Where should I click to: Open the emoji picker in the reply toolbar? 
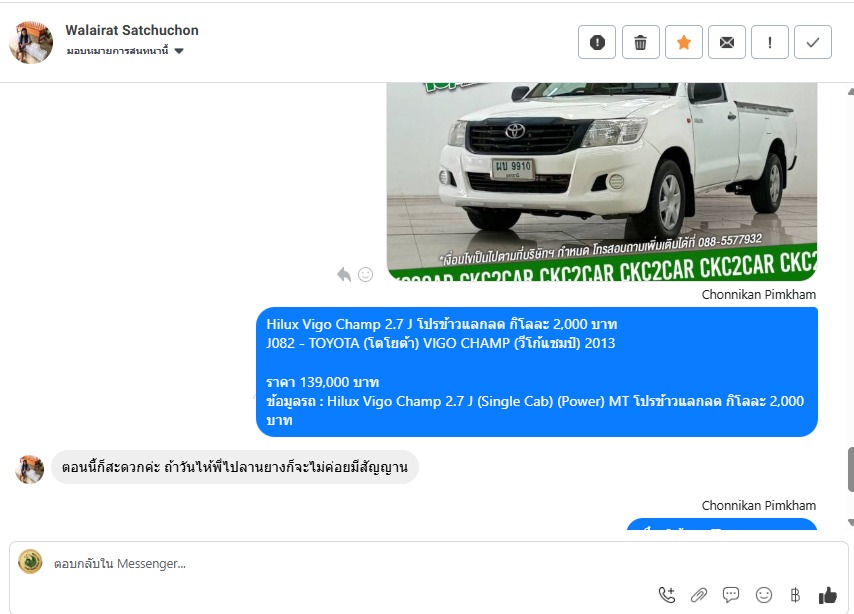(764, 595)
